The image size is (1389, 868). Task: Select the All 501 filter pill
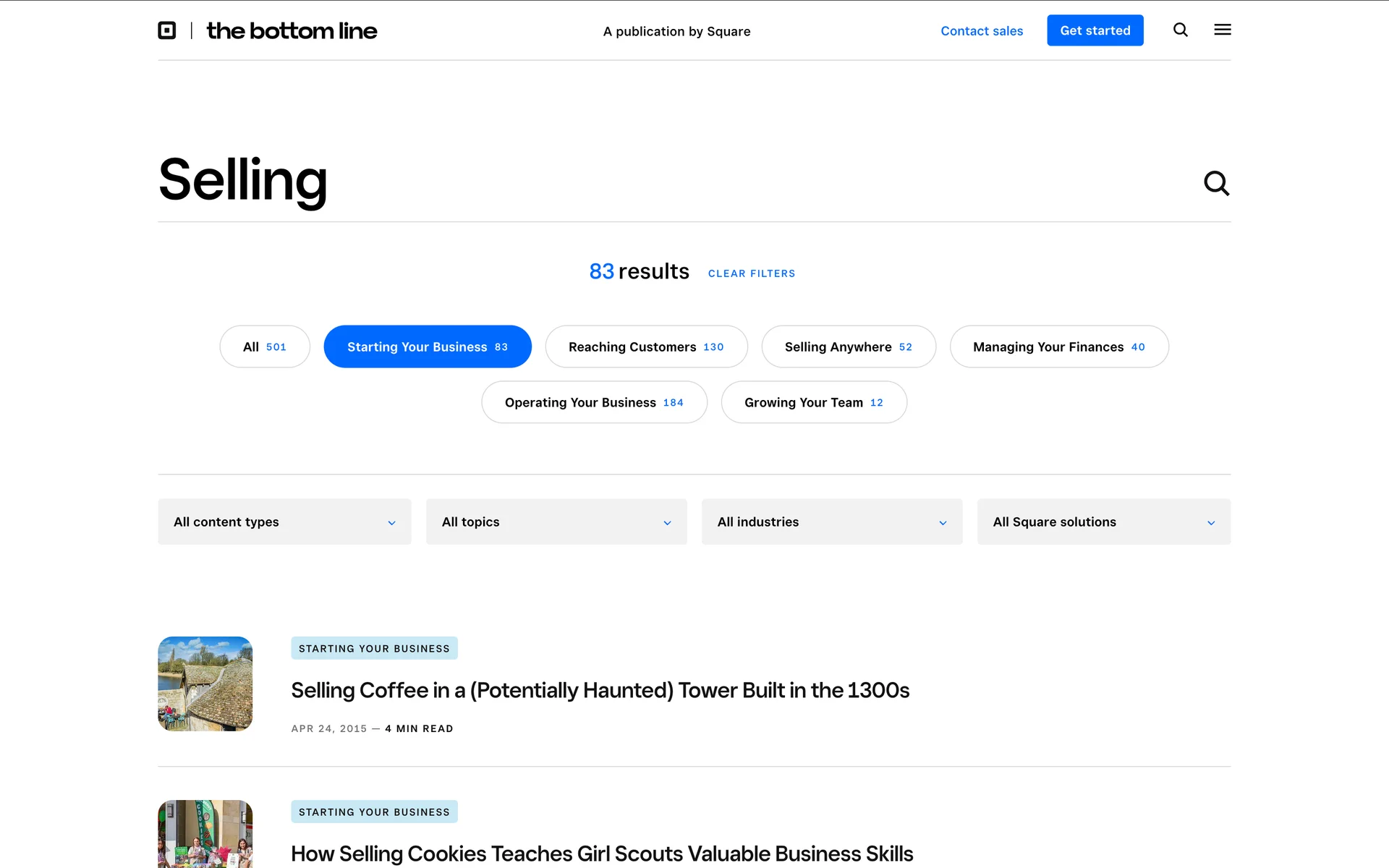(265, 346)
